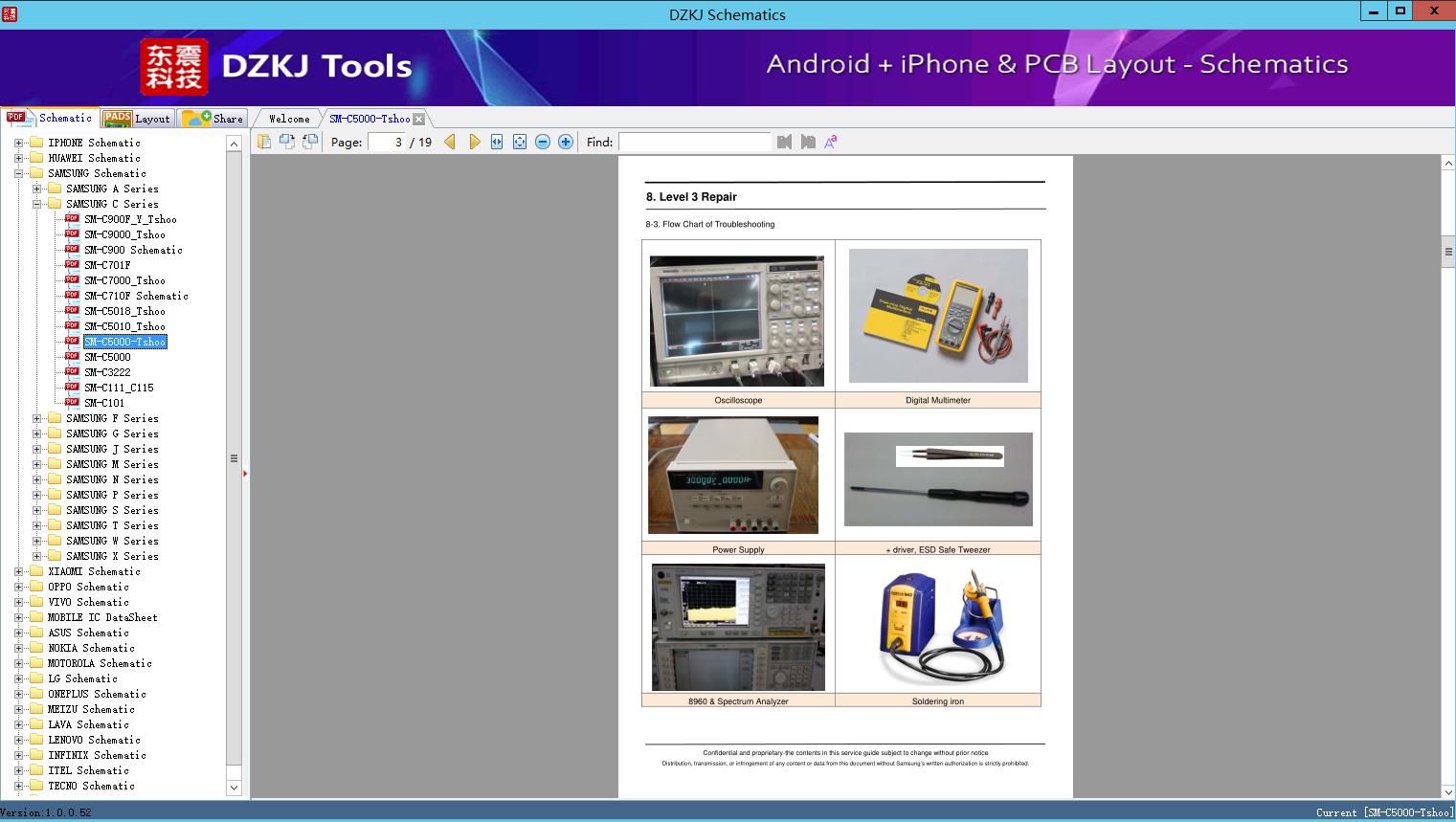
Task: Click the PDF icon beside SM-C5018_Tshoo
Action: 72,310
